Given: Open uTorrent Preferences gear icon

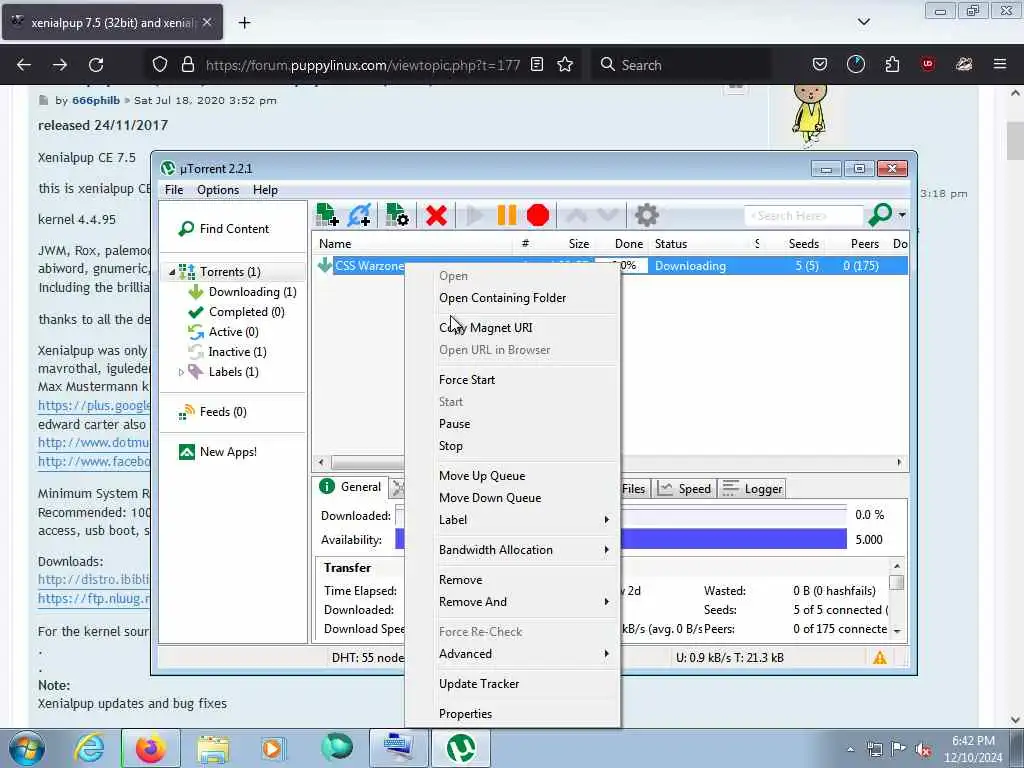Looking at the screenshot, I should click(x=647, y=216).
